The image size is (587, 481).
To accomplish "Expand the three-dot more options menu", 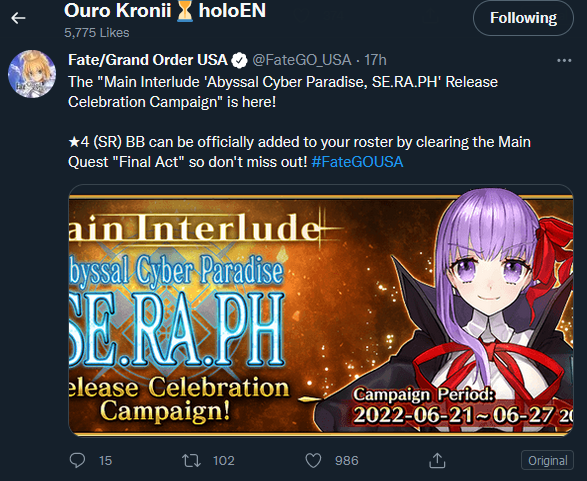I will pos(564,60).
